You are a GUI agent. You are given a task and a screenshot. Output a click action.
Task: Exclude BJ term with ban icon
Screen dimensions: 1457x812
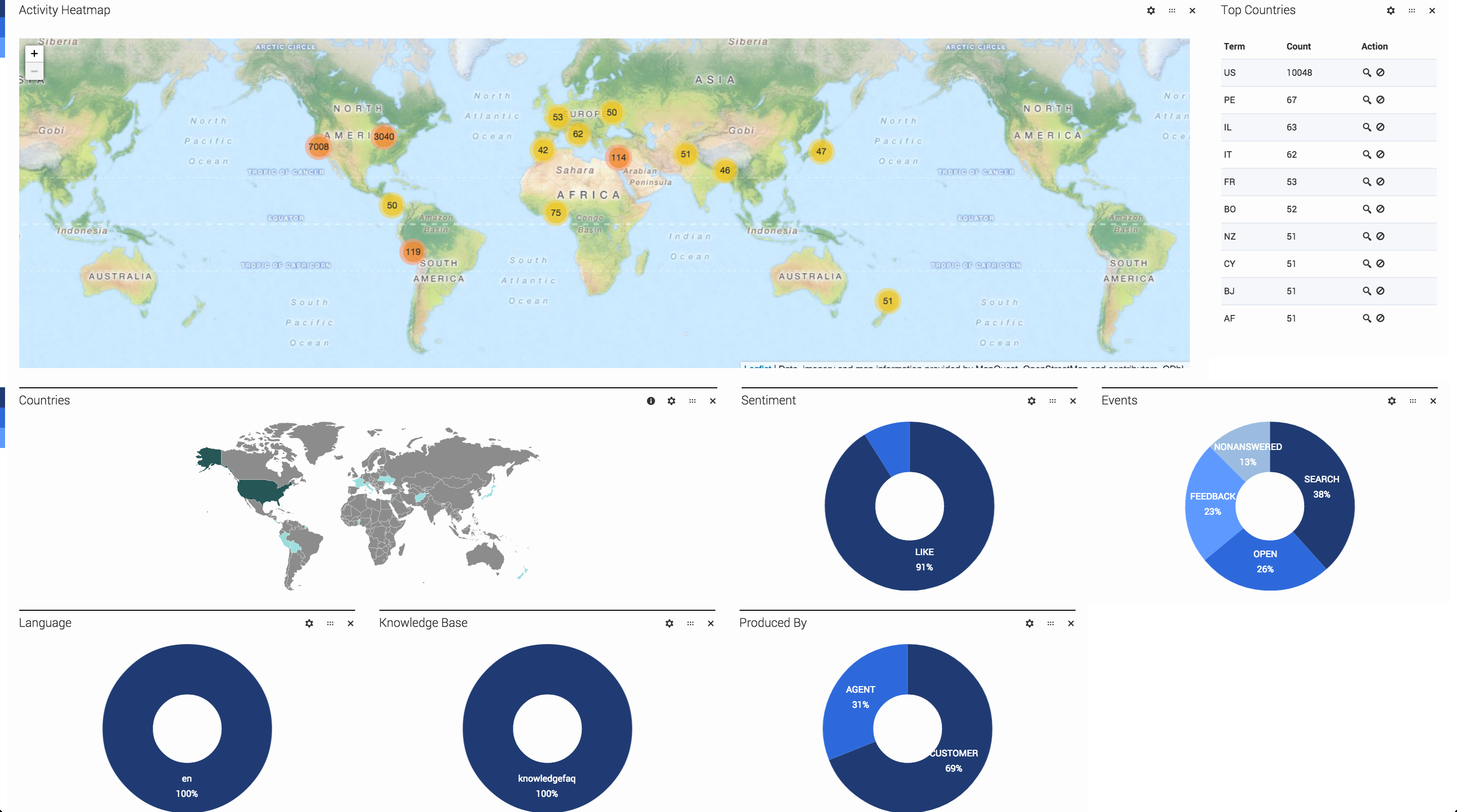tap(1380, 291)
